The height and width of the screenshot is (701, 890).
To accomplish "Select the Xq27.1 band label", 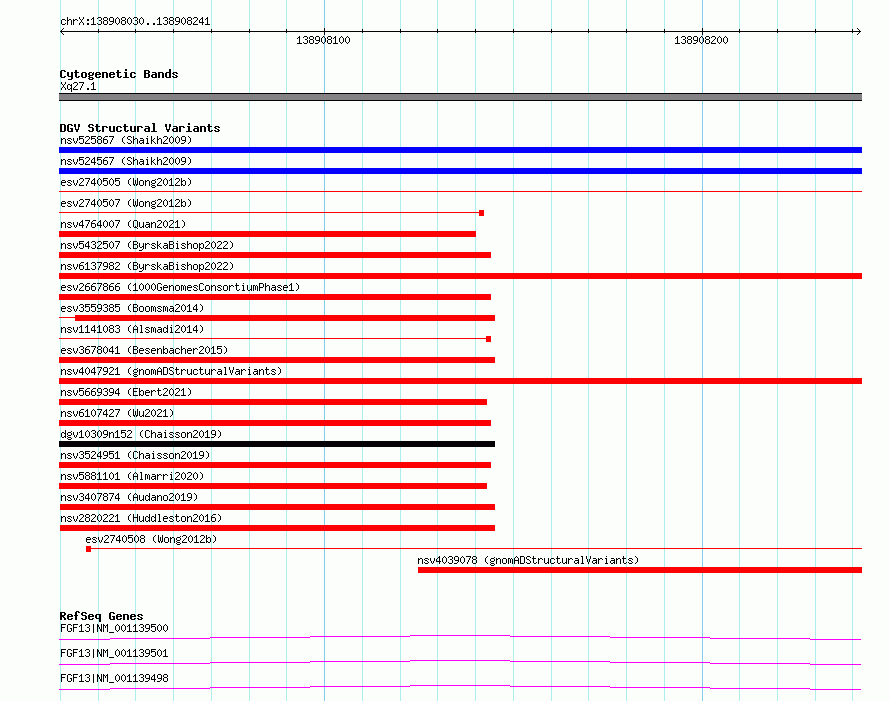I will point(78,86).
